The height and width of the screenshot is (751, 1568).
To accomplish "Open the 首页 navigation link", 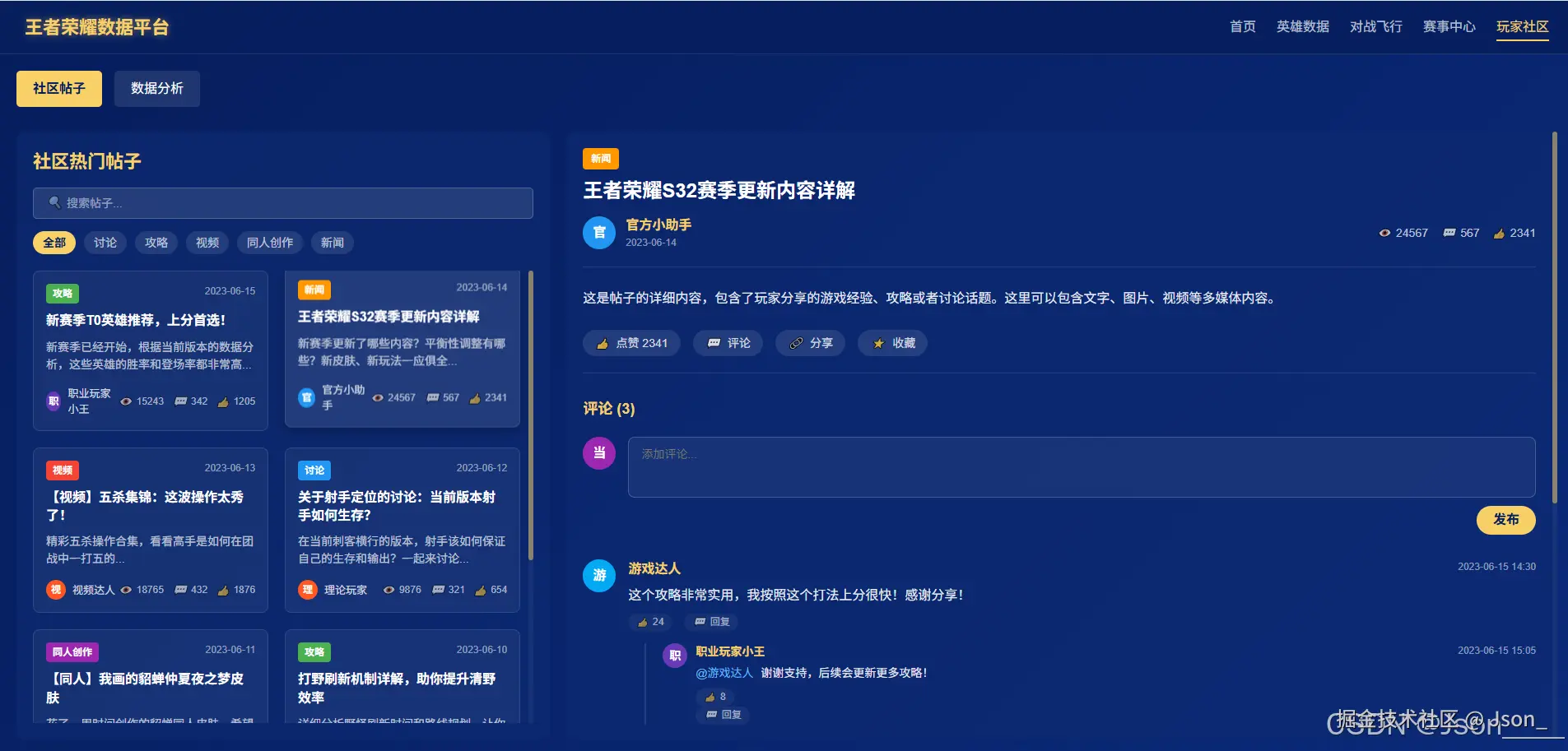I will [x=1242, y=27].
